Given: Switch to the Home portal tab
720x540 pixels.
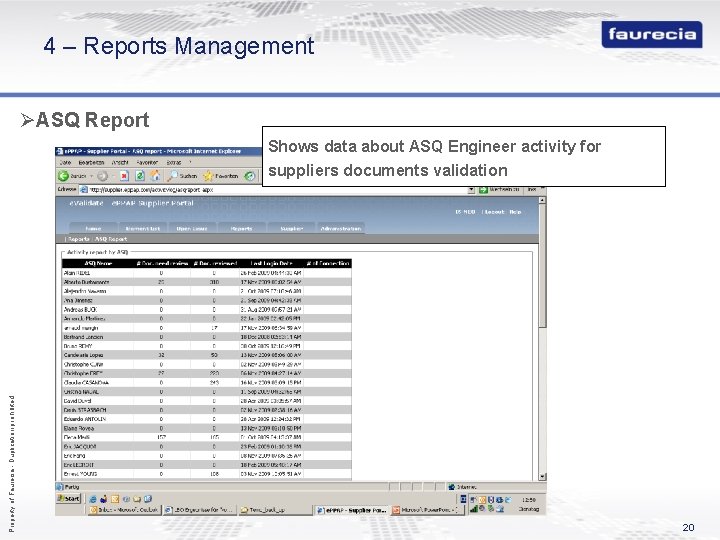Looking at the screenshot, I should 93,228.
